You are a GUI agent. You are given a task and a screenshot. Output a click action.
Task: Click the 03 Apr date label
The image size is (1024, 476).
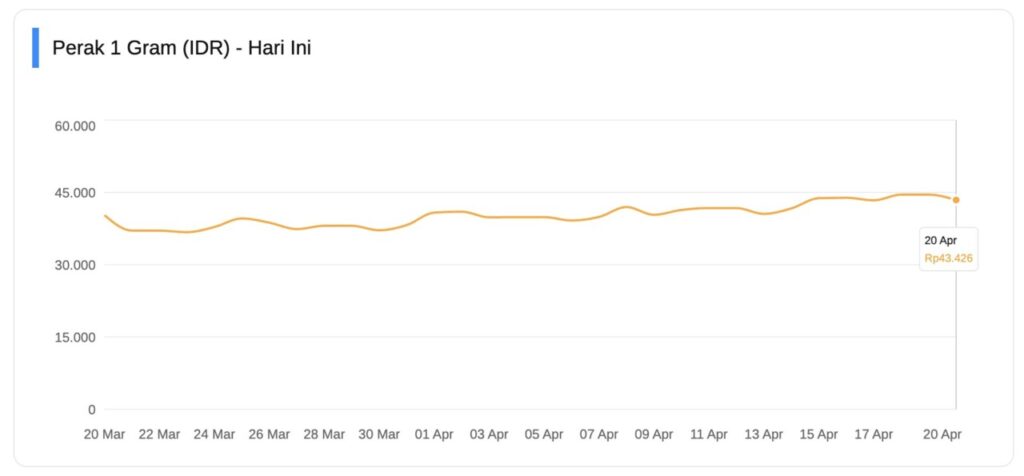tap(489, 434)
